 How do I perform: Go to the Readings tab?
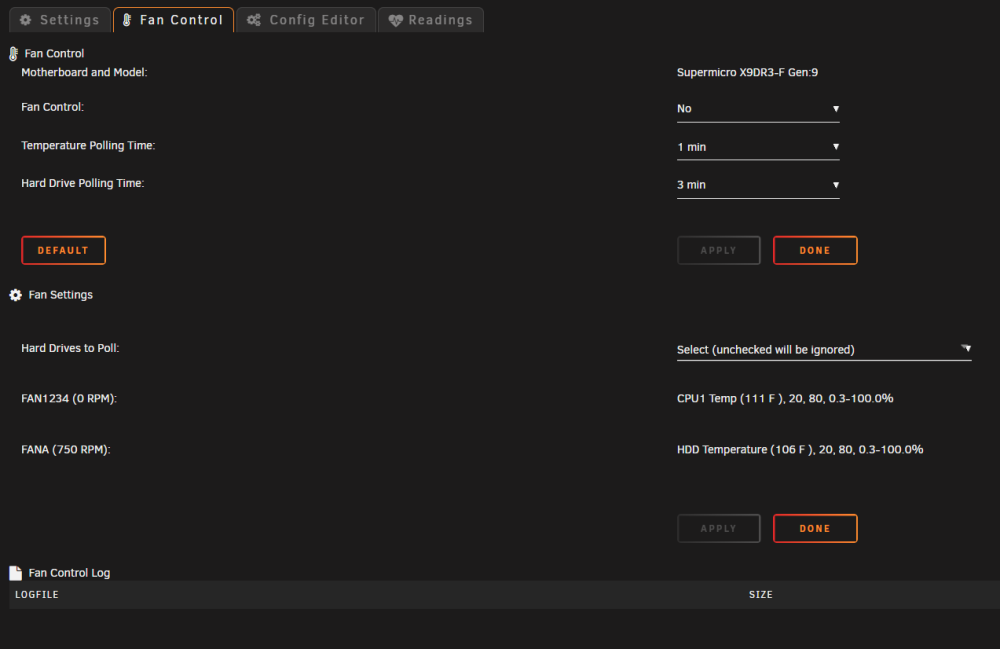431,20
